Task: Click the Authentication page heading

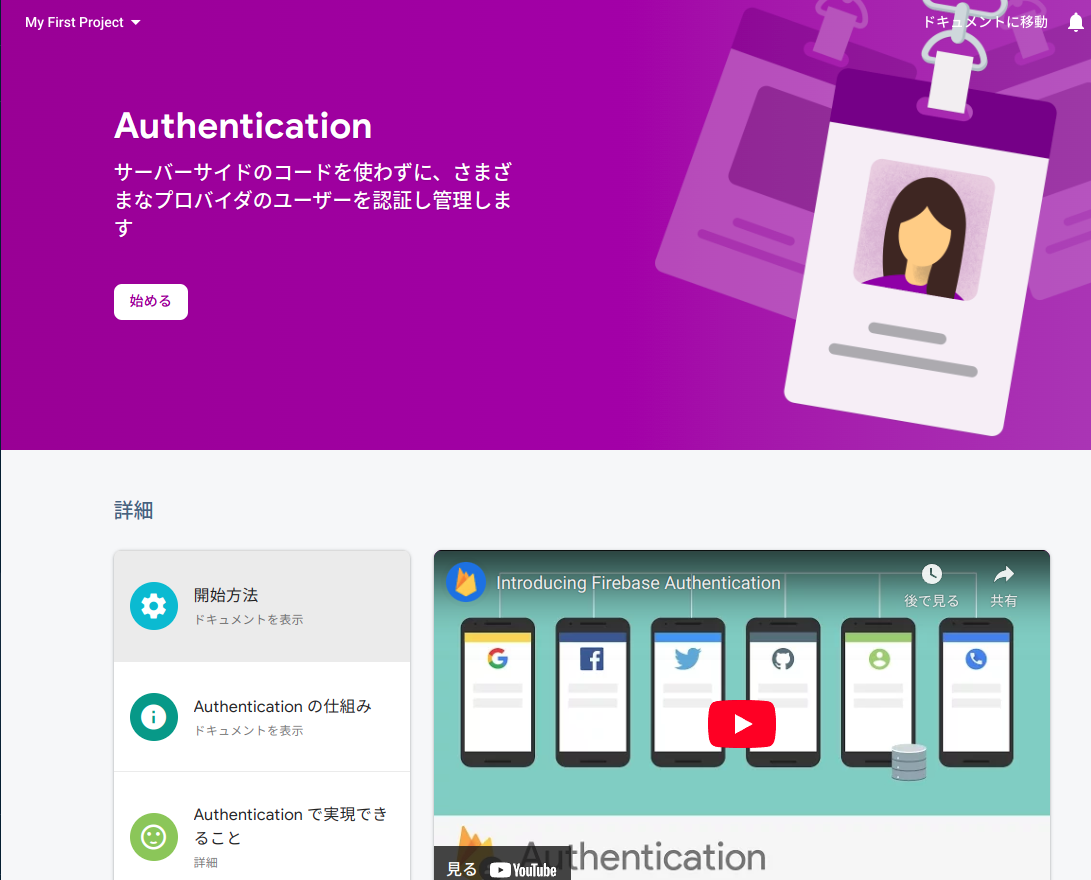Action: pyautogui.click(x=243, y=126)
